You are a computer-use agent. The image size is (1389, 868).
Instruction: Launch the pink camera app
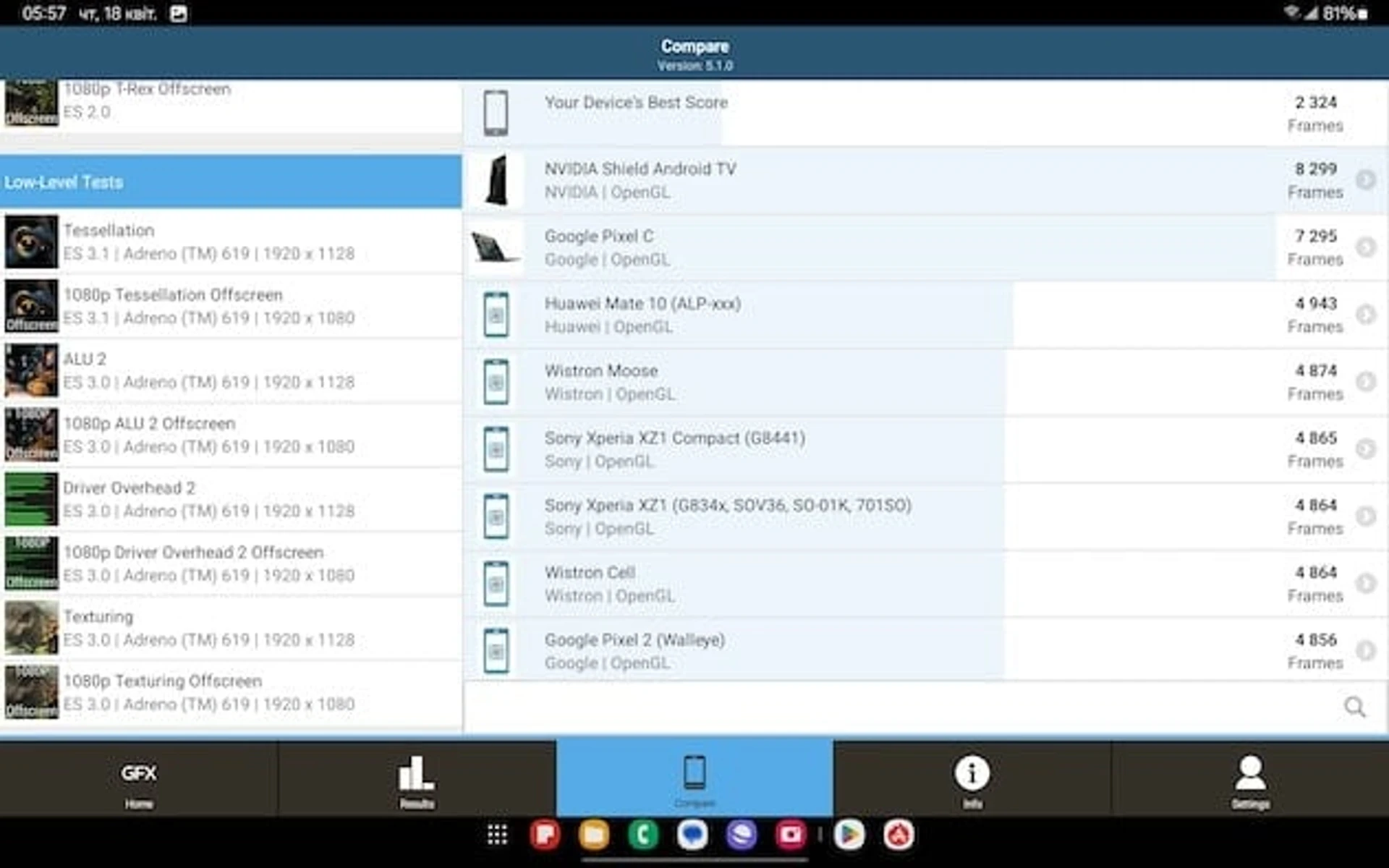coord(791,835)
